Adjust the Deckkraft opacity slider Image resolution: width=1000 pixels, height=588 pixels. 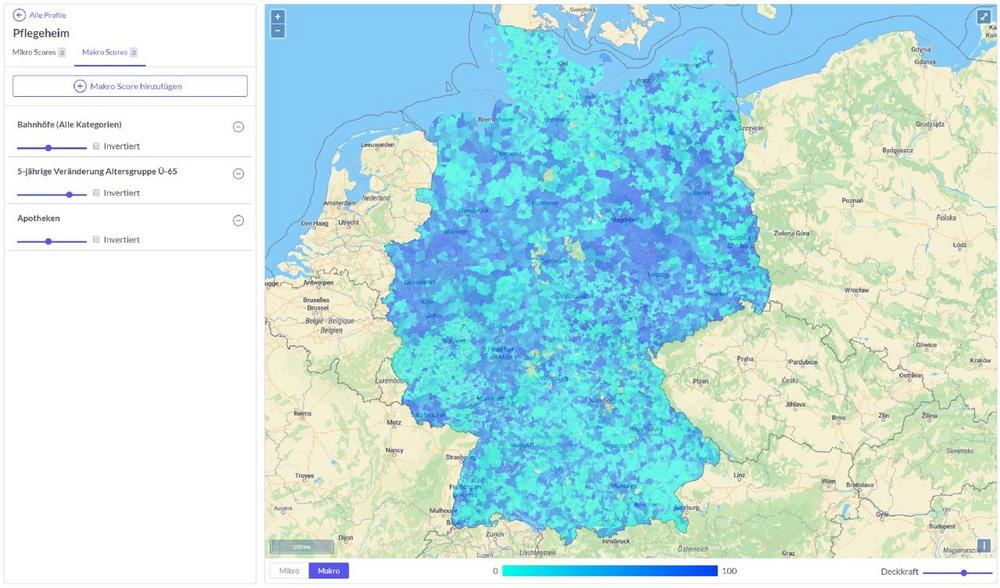(963, 572)
